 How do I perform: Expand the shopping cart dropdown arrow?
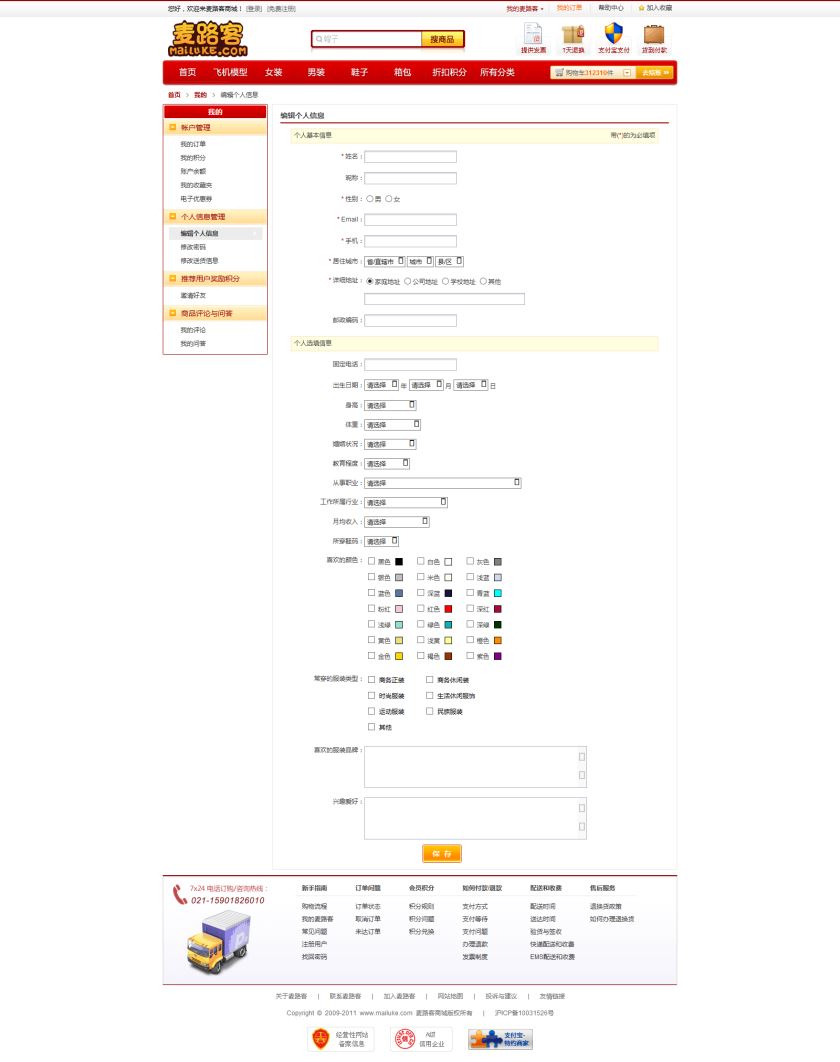coord(627,72)
